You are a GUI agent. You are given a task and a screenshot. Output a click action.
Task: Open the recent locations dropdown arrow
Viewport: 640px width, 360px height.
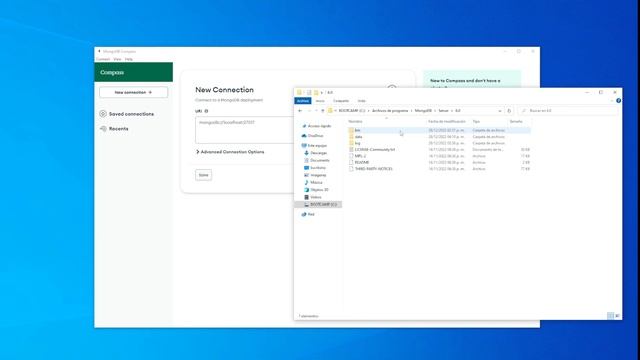coord(316,111)
